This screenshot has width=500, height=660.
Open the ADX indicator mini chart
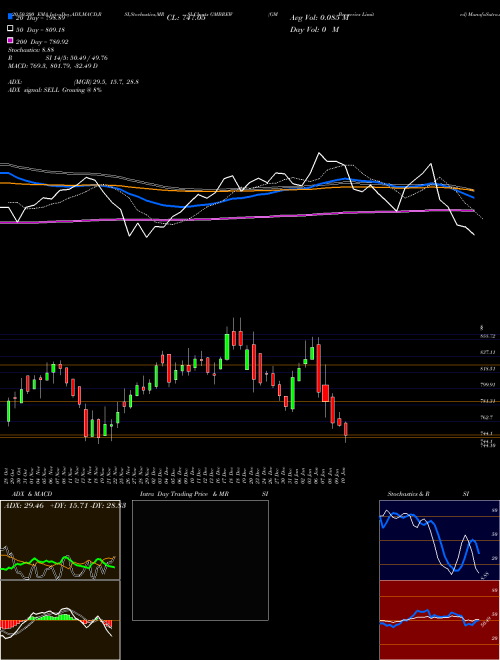(x=60, y=540)
